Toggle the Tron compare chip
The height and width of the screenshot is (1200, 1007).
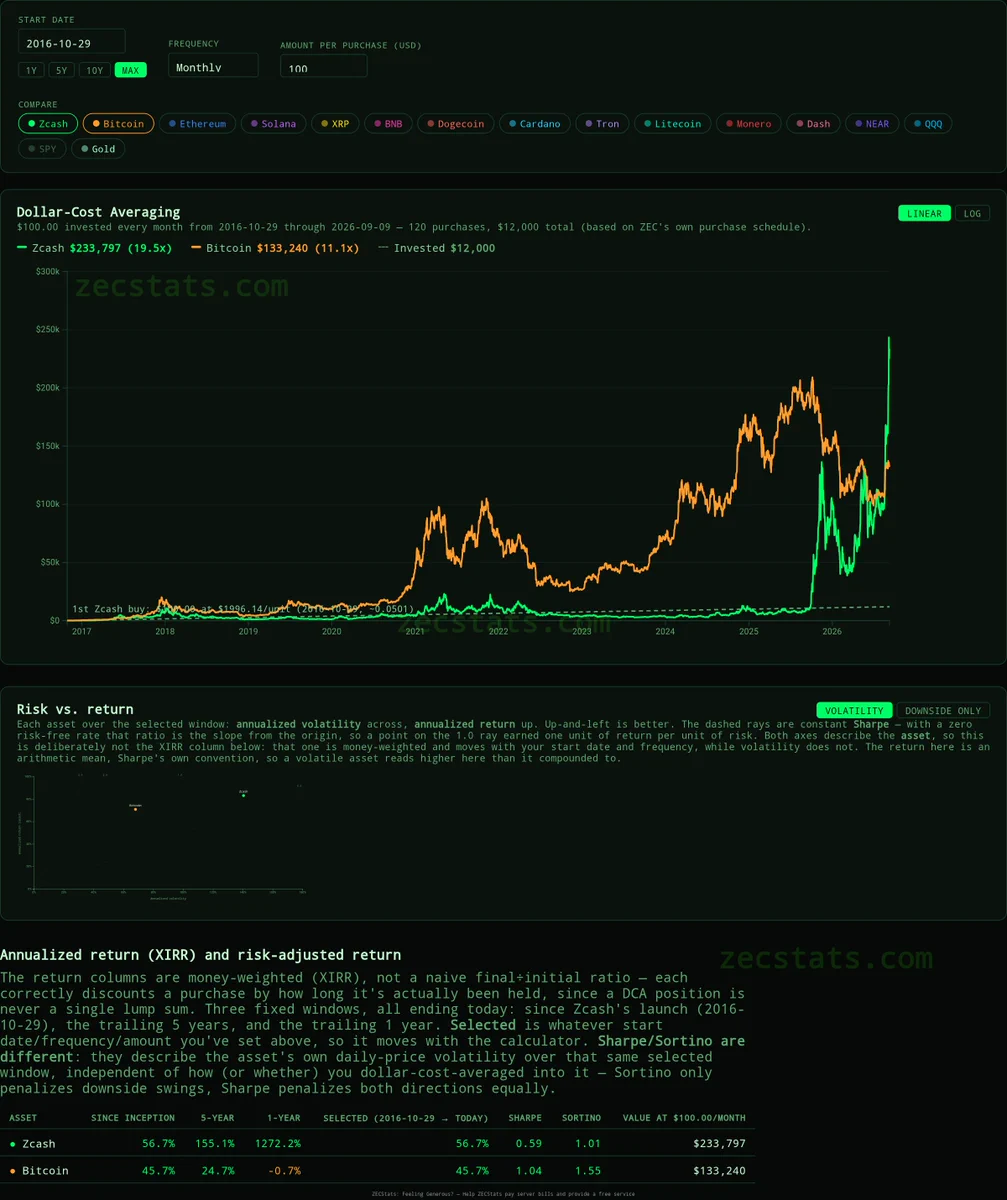tap(602, 124)
